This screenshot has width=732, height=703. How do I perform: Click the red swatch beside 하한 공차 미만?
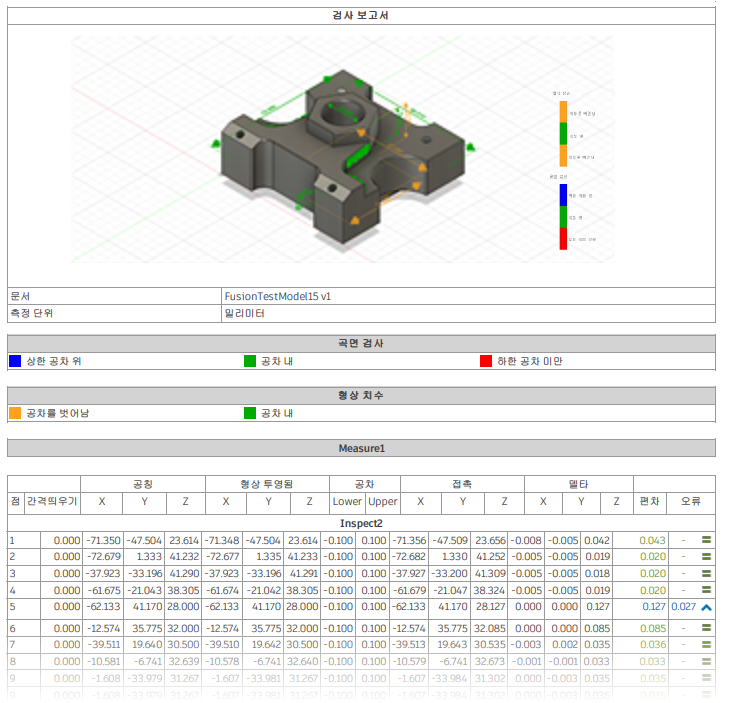click(x=486, y=361)
